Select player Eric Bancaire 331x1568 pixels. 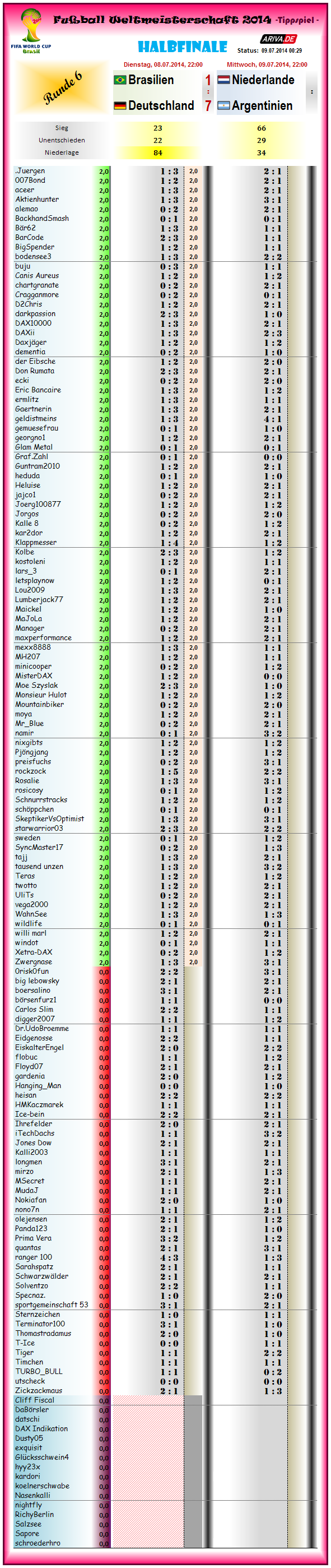(x=38, y=390)
